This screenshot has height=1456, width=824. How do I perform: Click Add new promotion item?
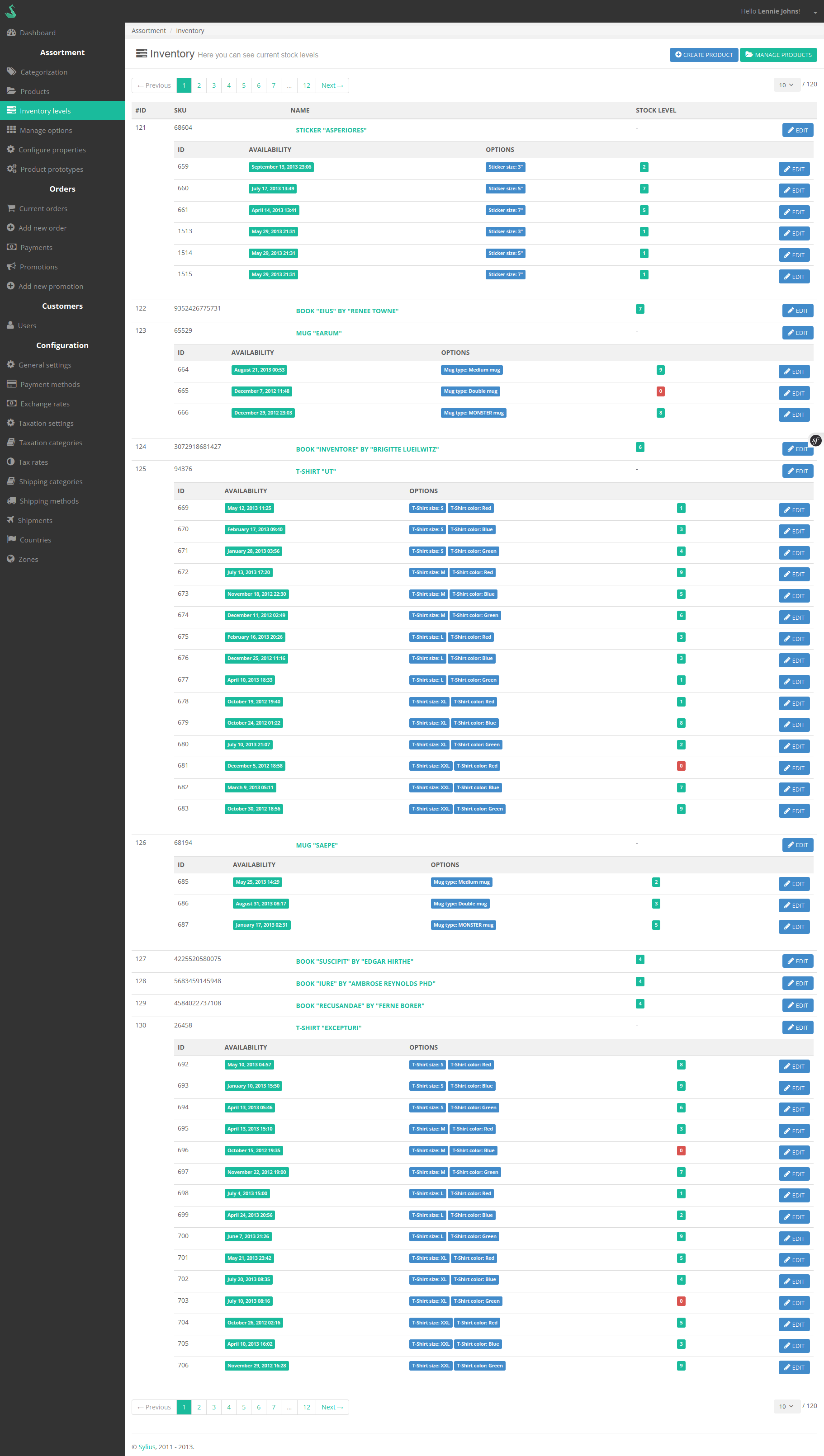[x=62, y=286]
